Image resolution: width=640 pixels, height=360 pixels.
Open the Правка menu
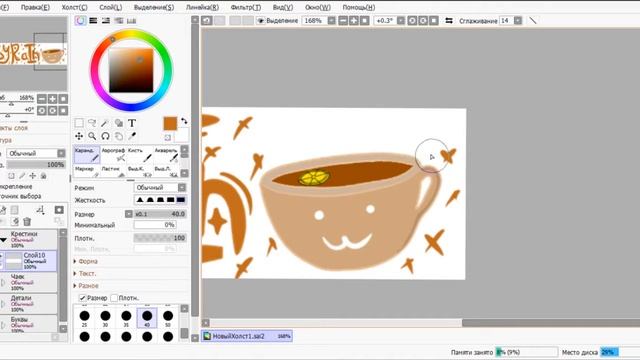35,7
